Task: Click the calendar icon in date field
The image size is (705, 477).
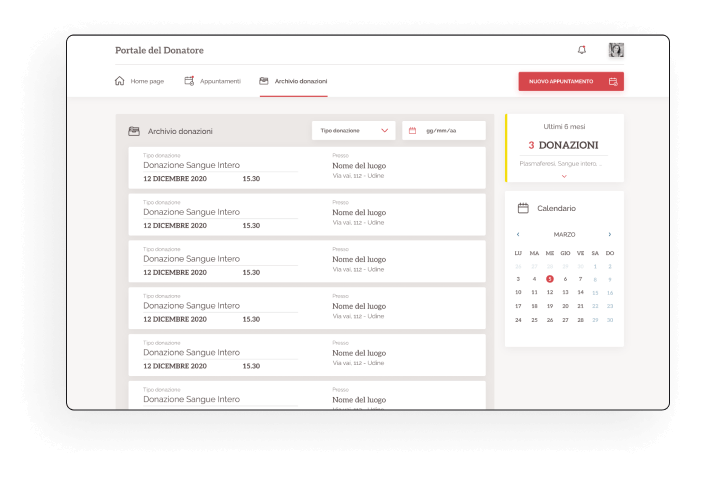Action: (x=412, y=131)
